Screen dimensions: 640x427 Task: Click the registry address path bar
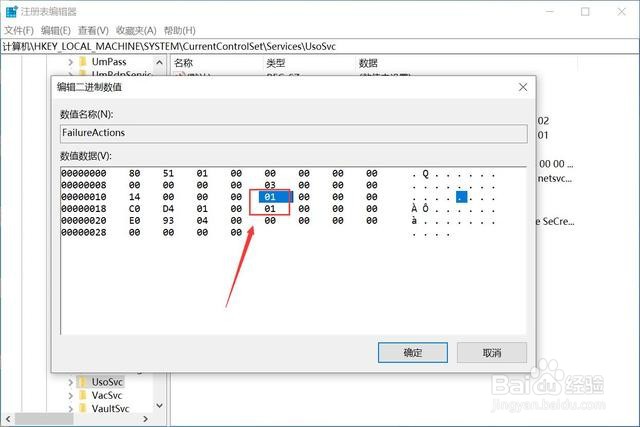[x=320, y=47]
